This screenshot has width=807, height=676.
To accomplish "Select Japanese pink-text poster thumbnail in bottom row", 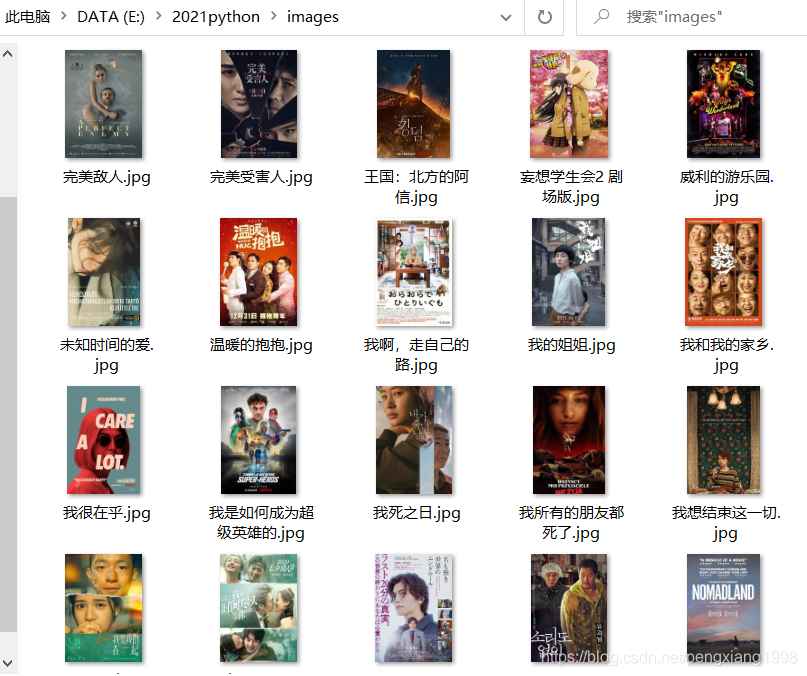I will tap(414, 608).
